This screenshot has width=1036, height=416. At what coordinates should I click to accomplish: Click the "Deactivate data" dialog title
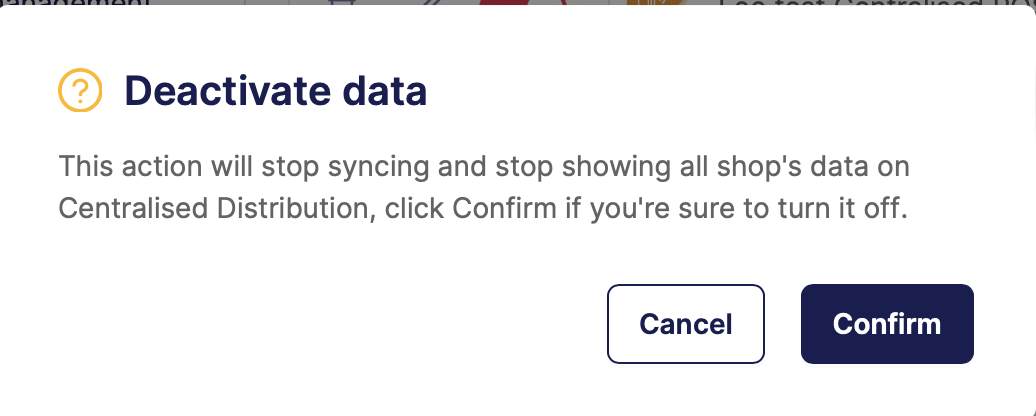tap(275, 92)
